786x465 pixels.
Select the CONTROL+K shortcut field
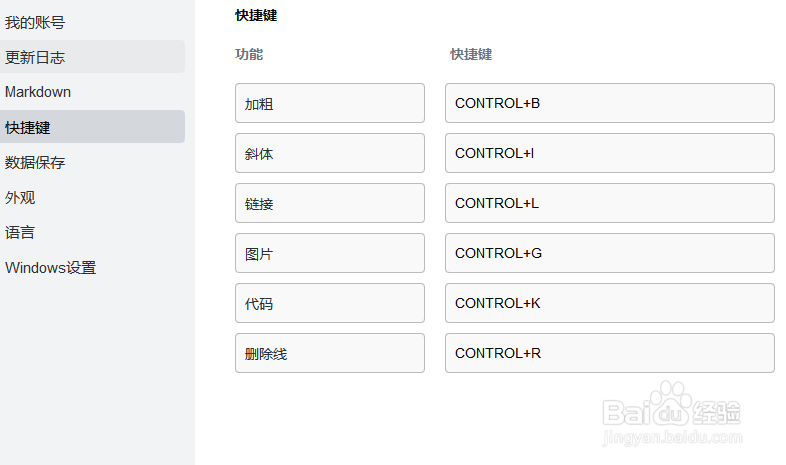(x=609, y=303)
